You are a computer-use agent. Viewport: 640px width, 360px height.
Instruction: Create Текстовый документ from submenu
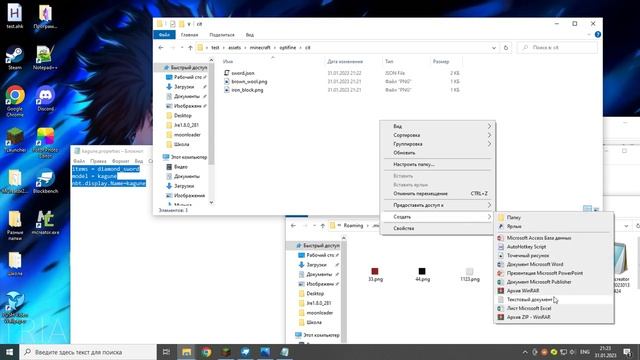554,300
